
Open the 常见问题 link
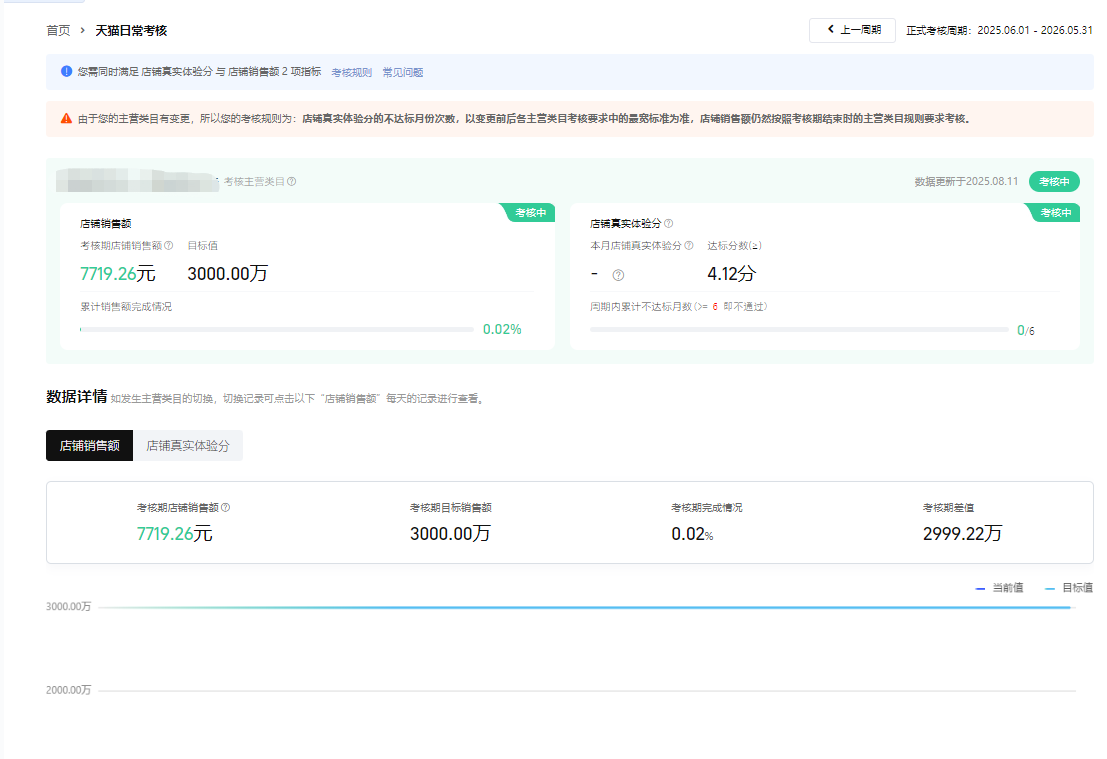coord(402,72)
